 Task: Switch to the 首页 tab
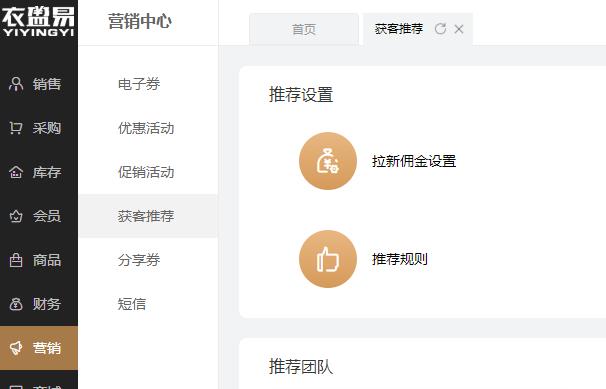pos(304,29)
